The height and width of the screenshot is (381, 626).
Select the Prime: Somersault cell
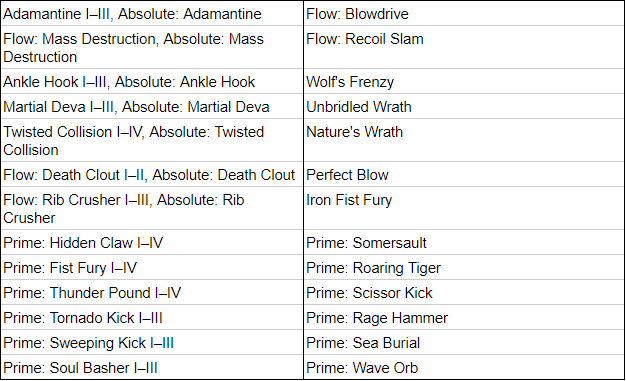coord(464,242)
